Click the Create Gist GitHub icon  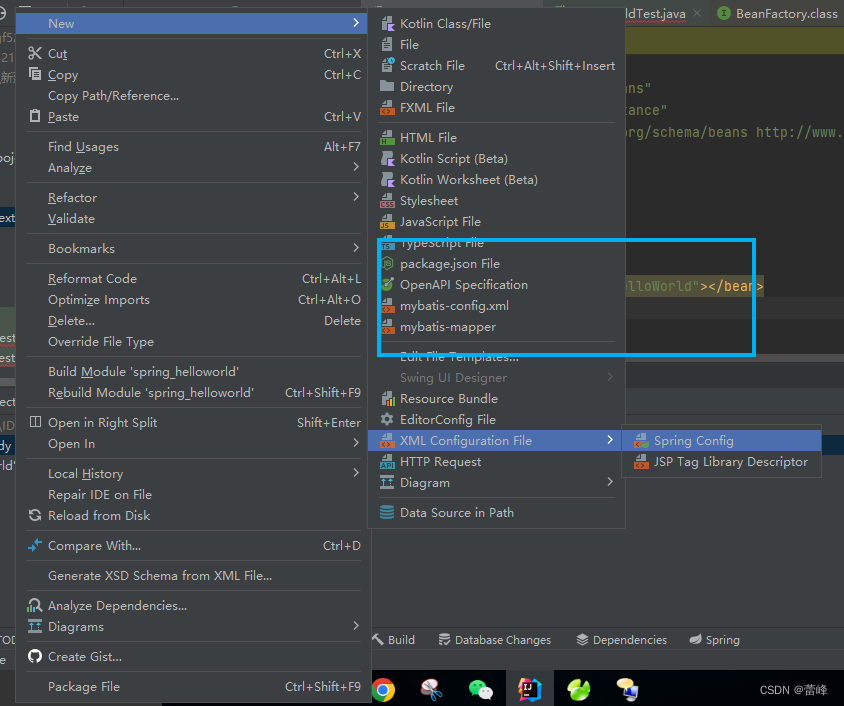point(35,656)
